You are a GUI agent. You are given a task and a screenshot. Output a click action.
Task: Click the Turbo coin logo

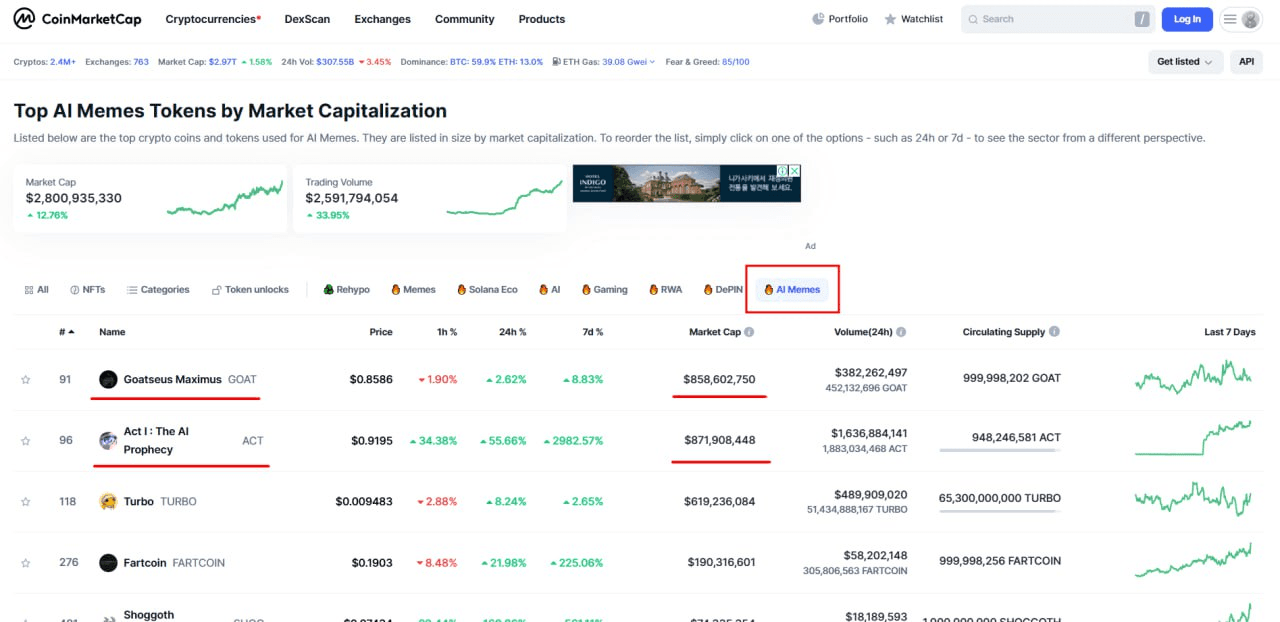108,501
